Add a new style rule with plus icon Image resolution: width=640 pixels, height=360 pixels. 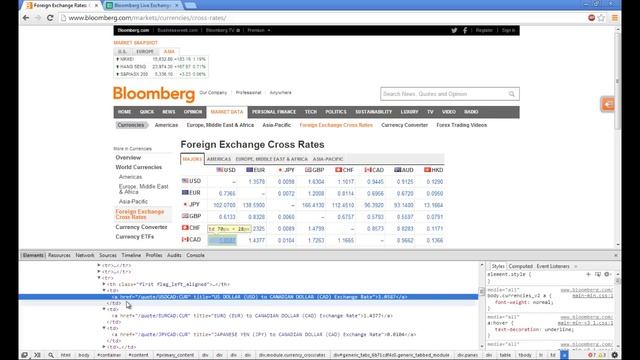[x=589, y=274]
